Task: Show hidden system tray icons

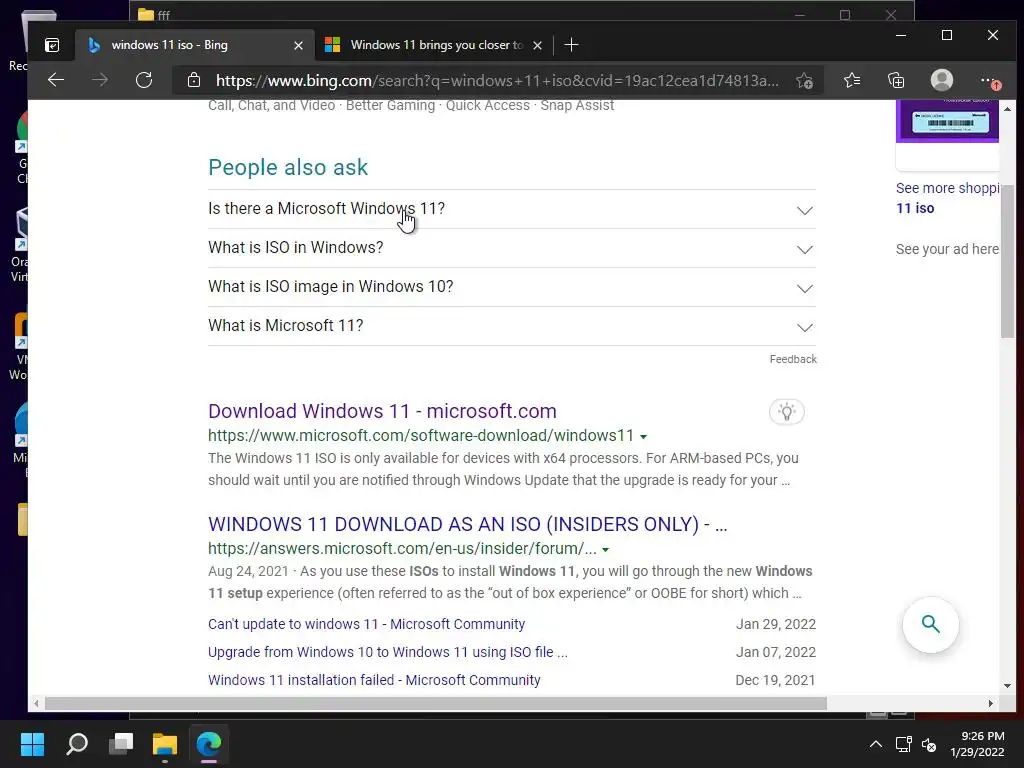Action: pyautogui.click(x=876, y=744)
